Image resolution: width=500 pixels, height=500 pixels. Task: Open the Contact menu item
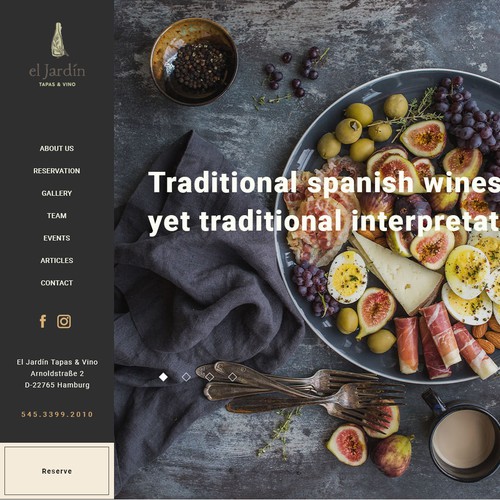tap(57, 283)
